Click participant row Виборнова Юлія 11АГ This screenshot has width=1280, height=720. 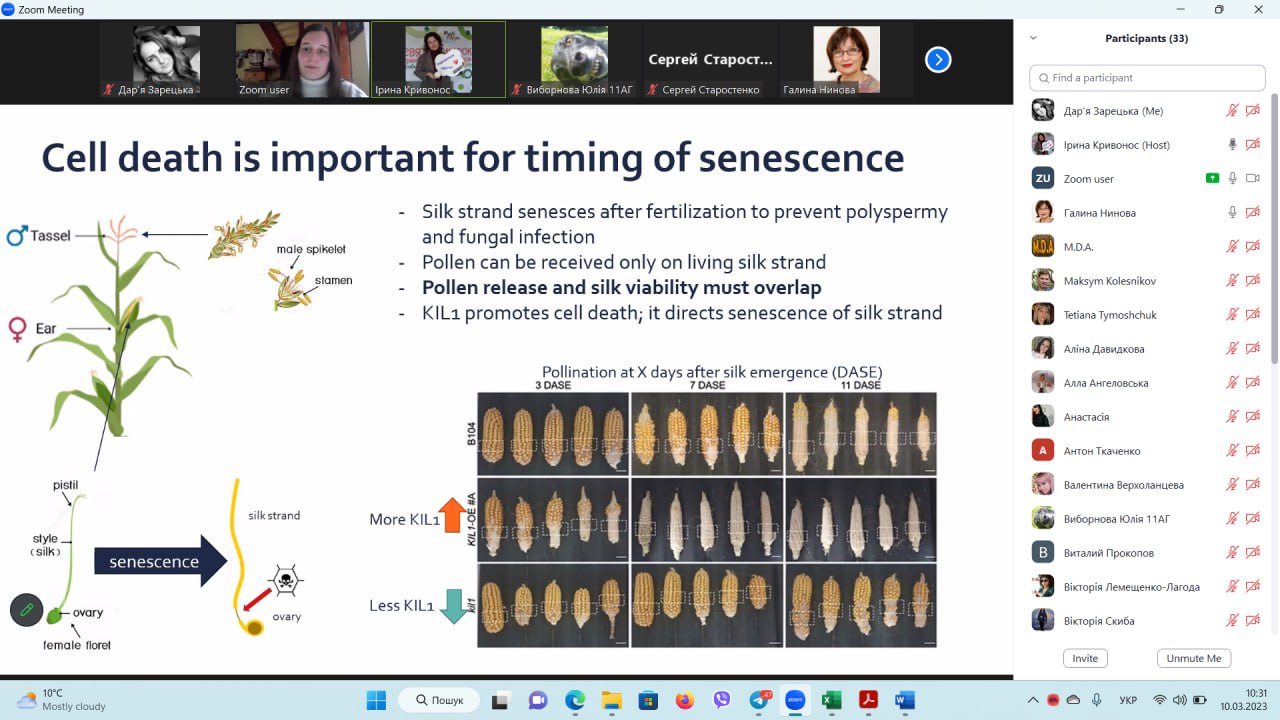pyautogui.click(x=1146, y=519)
